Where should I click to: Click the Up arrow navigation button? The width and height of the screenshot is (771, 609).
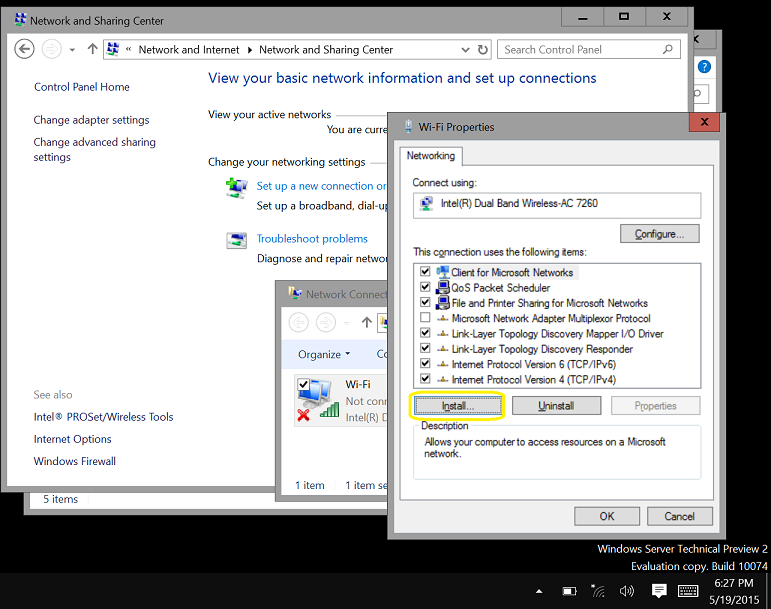[93, 49]
